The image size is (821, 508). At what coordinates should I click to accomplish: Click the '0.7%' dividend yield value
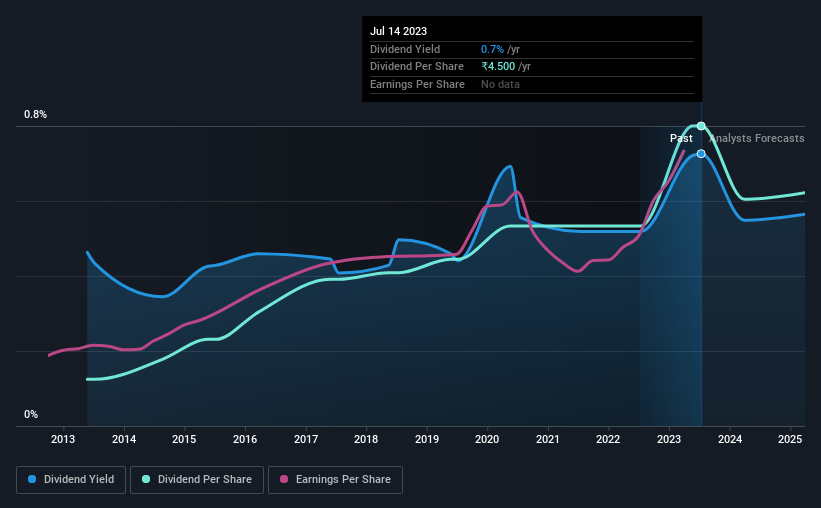(492, 49)
